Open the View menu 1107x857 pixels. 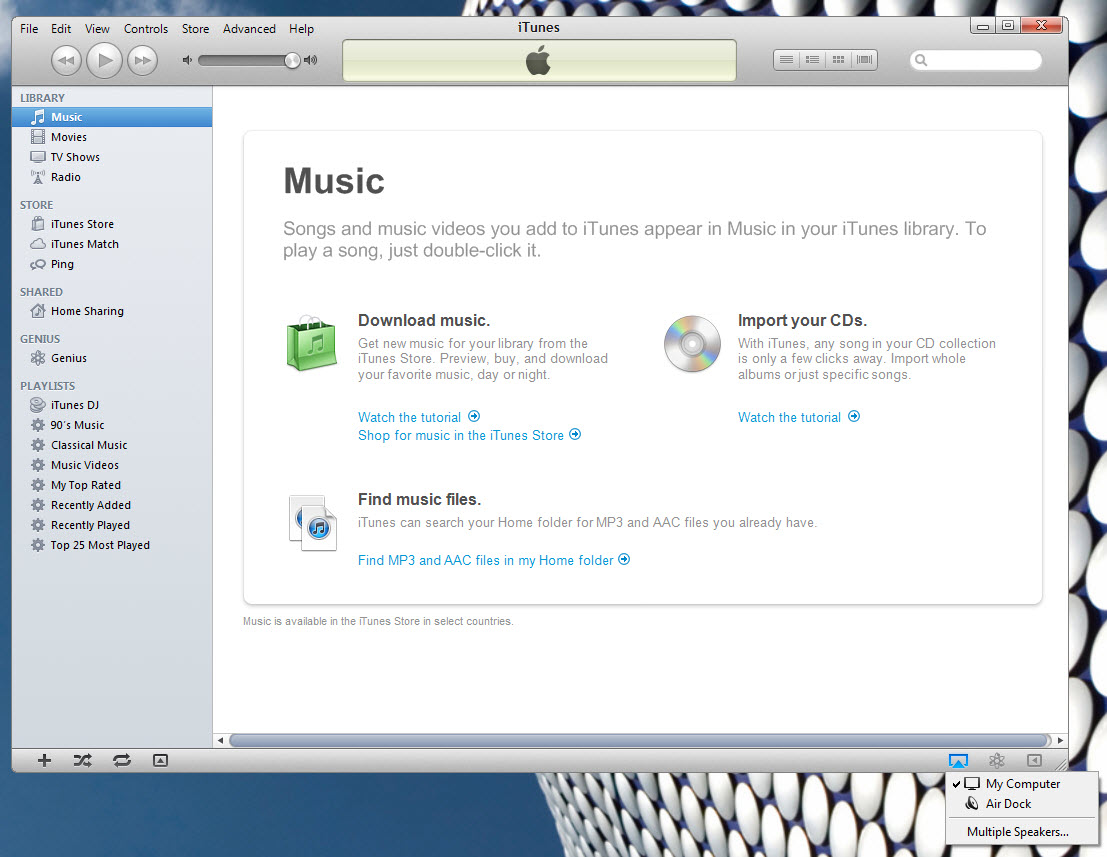click(97, 29)
